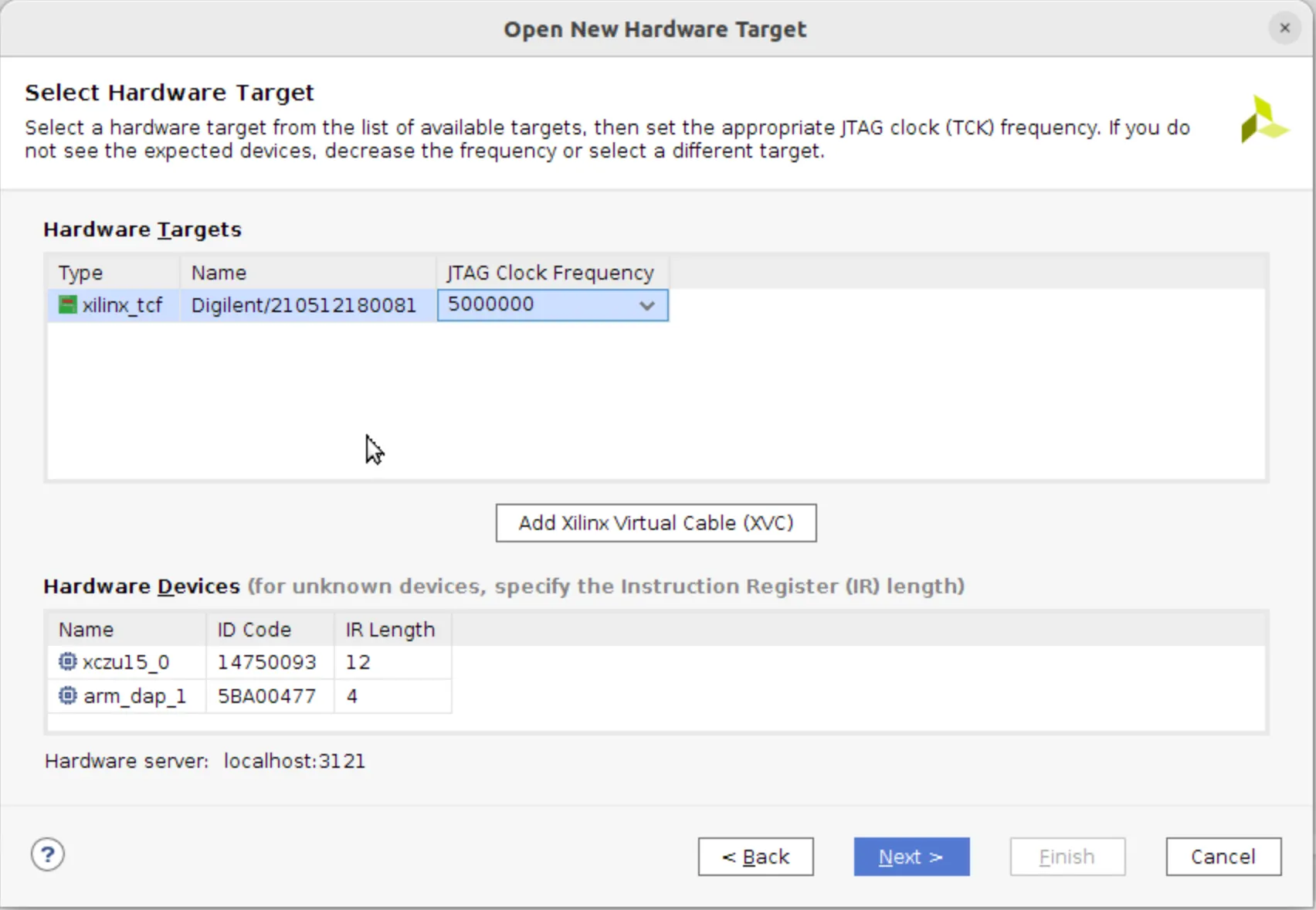Click the Xilinx logo in header
Screen dimensions: 1316x910
[x=1263, y=120]
